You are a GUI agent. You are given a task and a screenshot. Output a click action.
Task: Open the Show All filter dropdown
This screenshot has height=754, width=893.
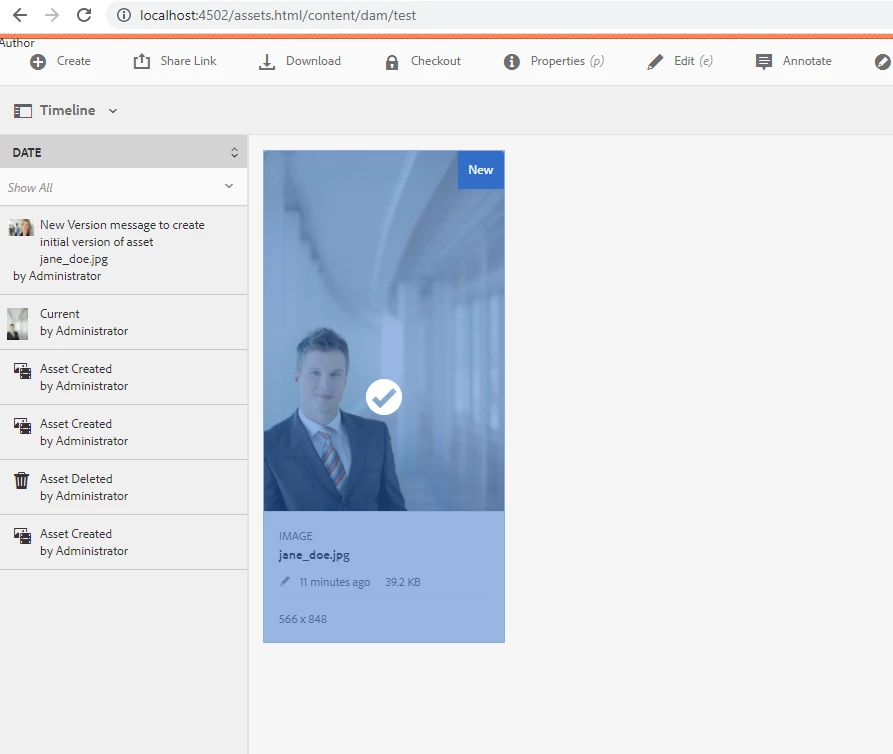coord(124,187)
